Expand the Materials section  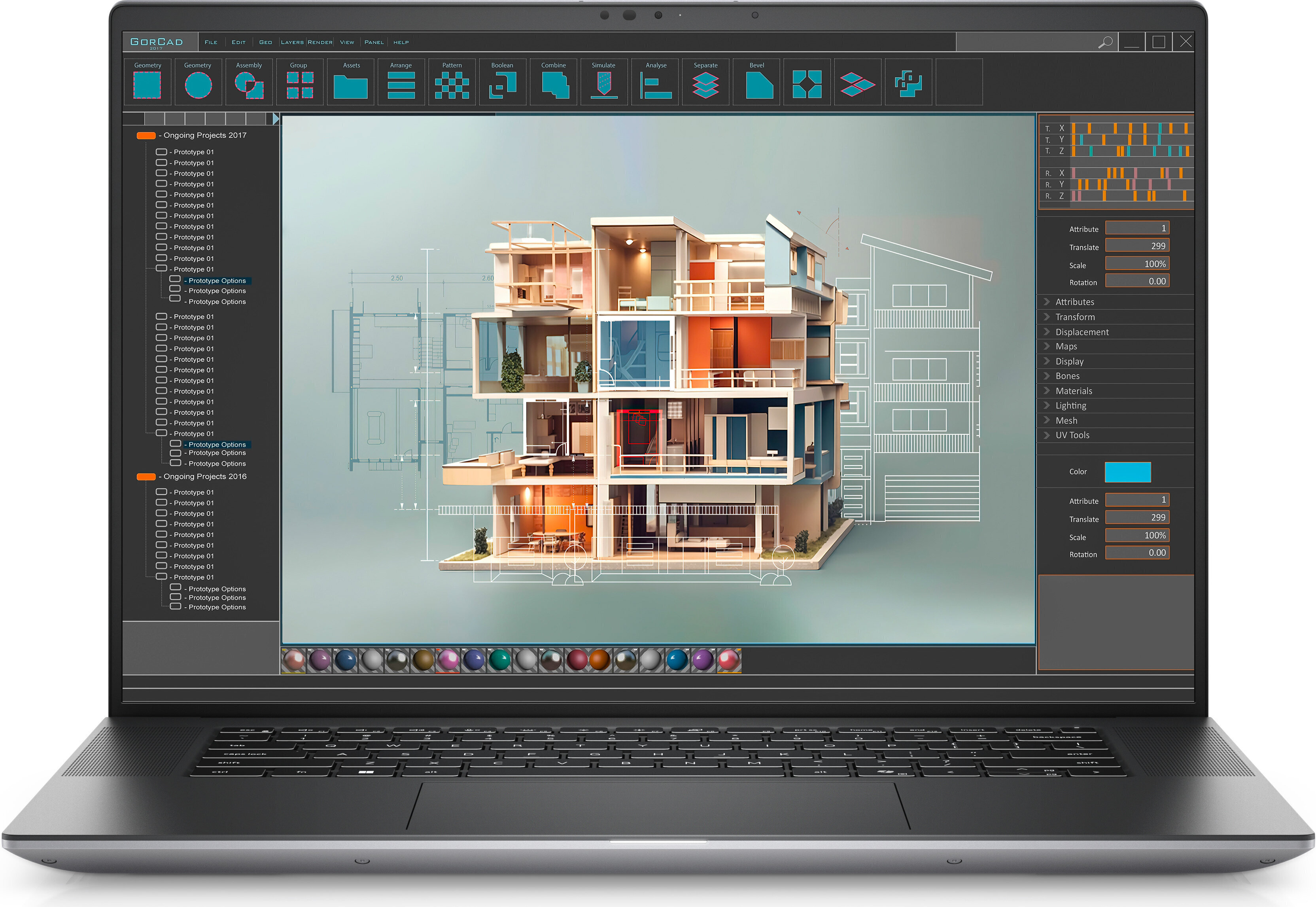(x=1074, y=391)
